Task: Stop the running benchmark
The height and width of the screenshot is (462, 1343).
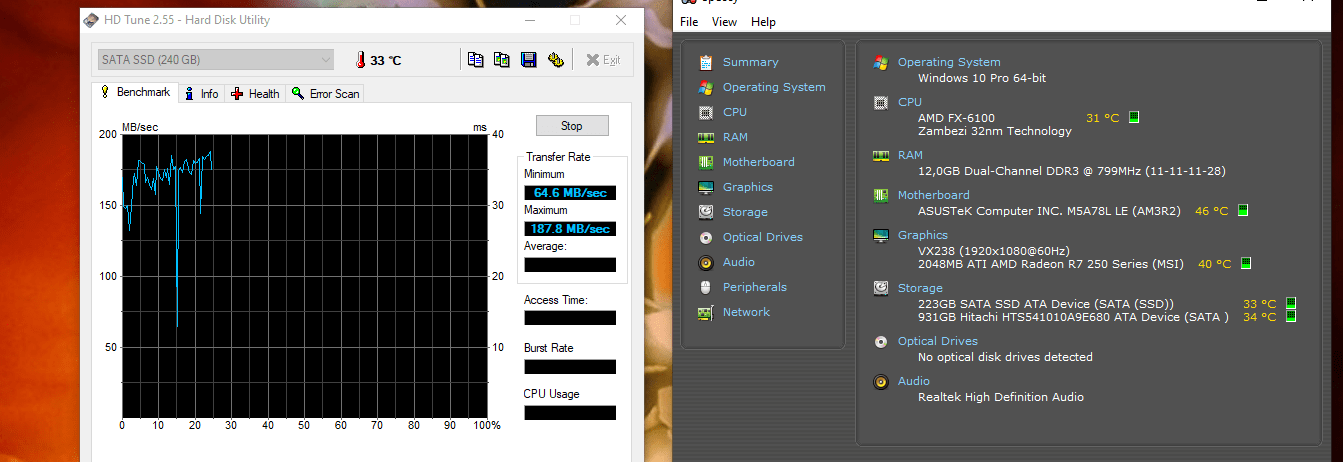Action: 572,126
